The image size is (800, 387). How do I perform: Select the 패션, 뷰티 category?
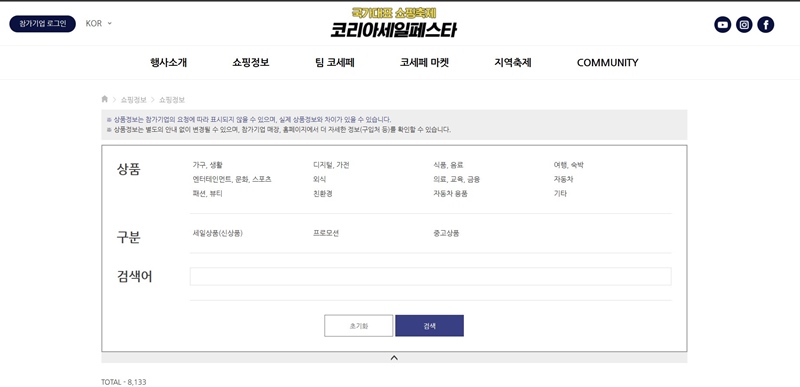(x=207, y=194)
